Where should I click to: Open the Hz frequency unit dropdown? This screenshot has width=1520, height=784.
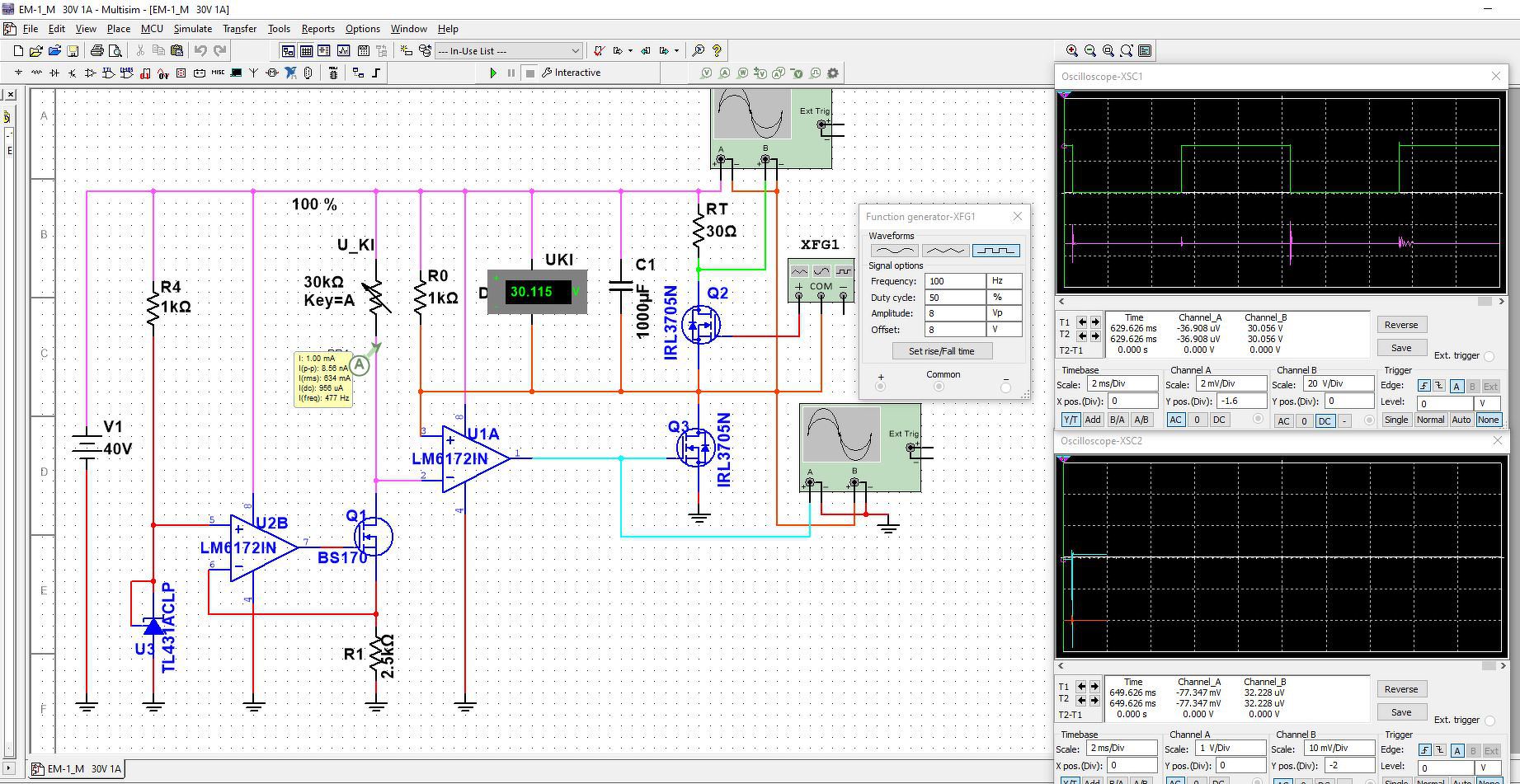pos(1005,281)
